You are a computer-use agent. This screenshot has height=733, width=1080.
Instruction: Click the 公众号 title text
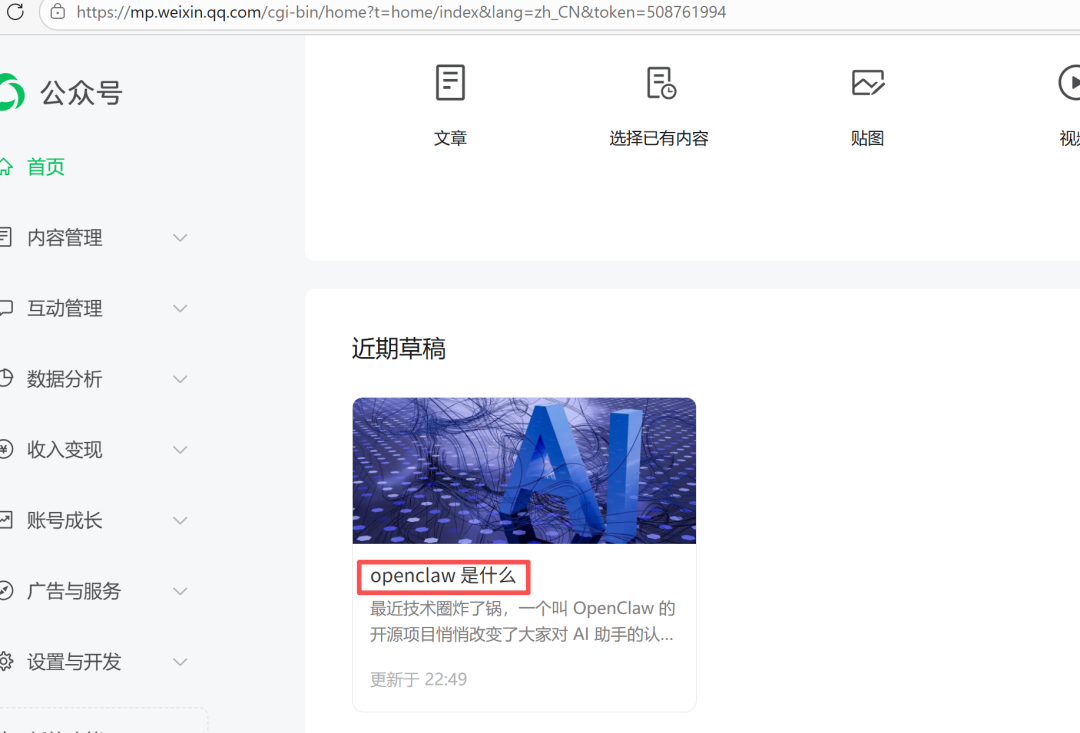(81, 93)
